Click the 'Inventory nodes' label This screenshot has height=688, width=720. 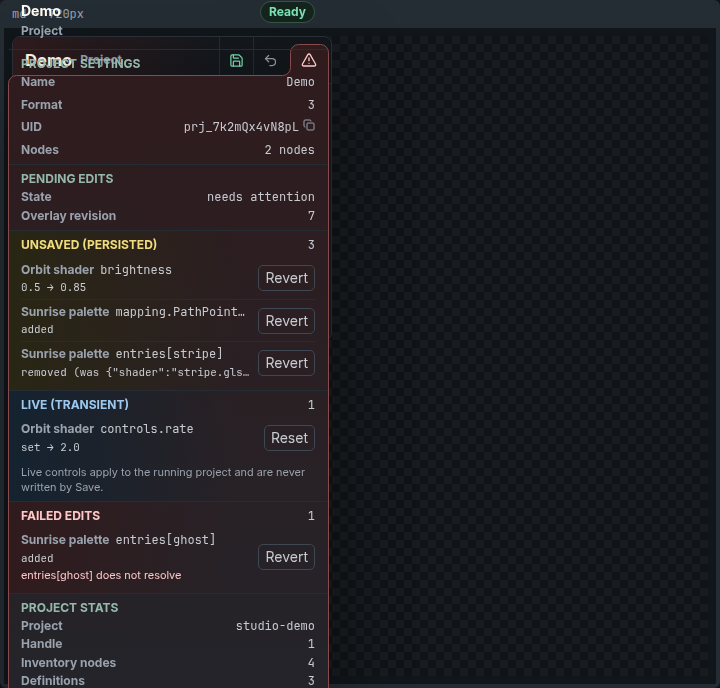tap(68, 662)
